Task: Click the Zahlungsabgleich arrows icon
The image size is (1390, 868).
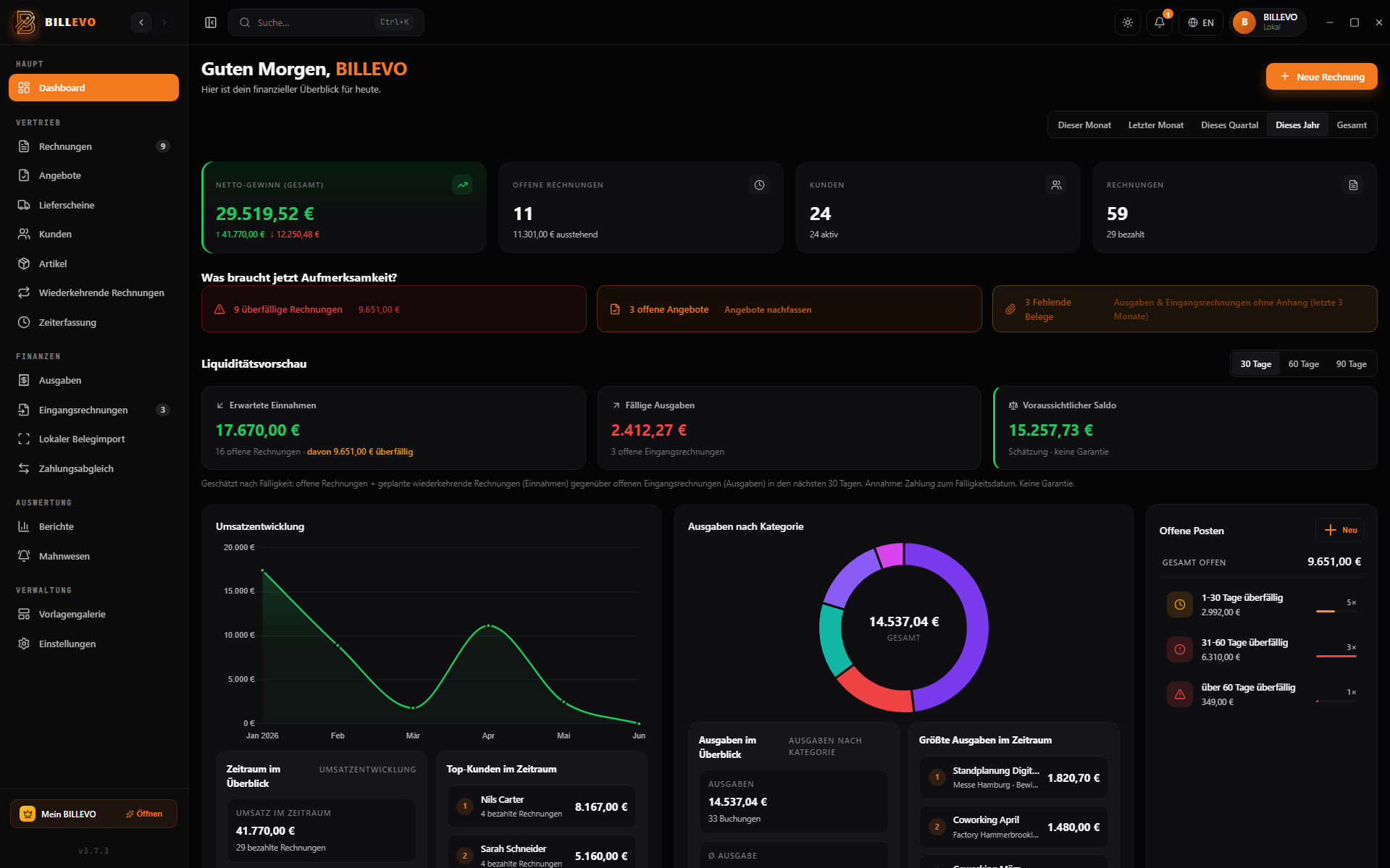Action: [x=24, y=468]
